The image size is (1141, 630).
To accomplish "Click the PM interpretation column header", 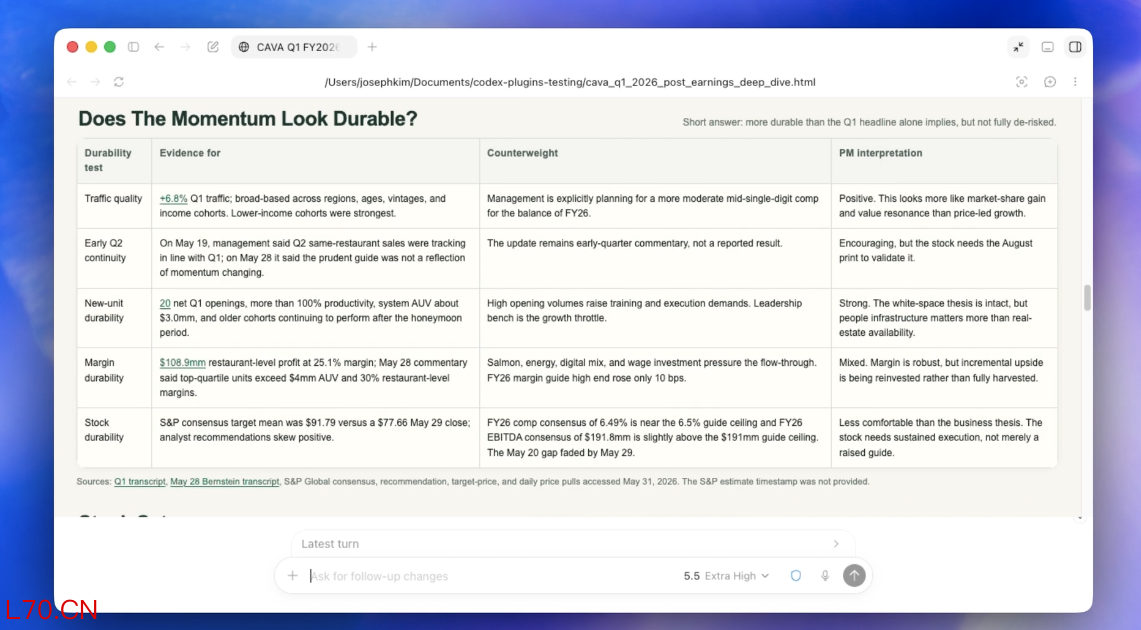I will click(880, 153).
